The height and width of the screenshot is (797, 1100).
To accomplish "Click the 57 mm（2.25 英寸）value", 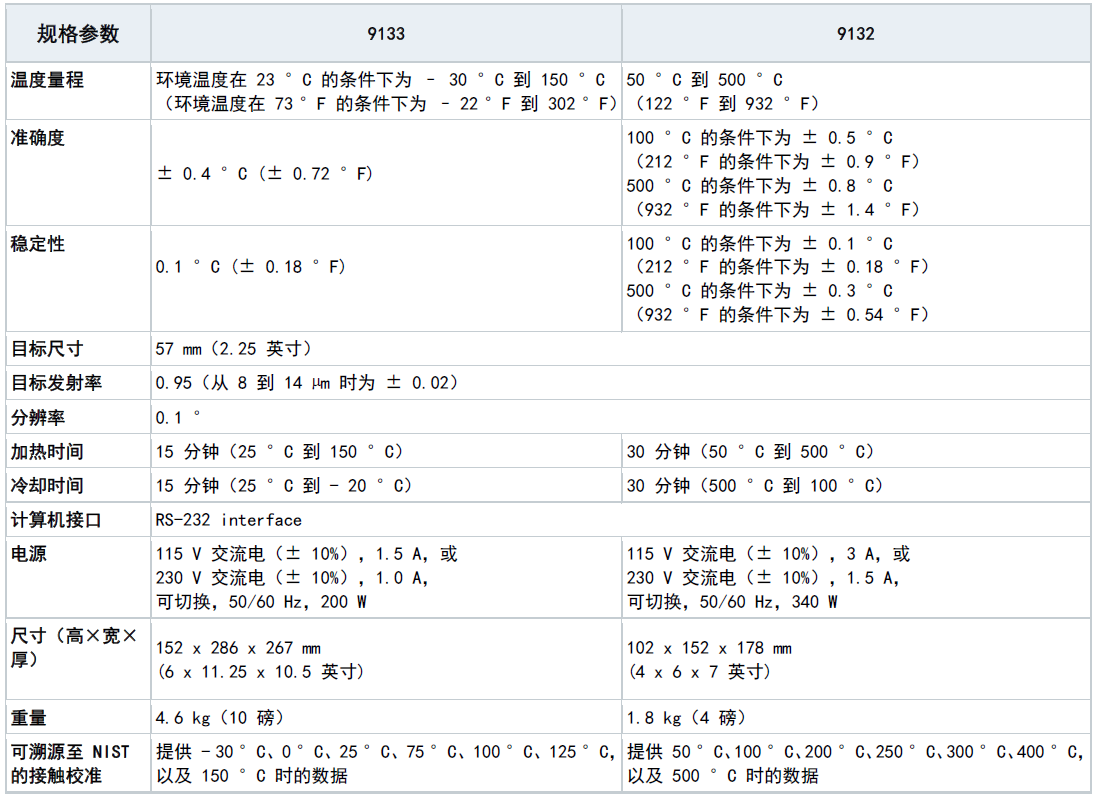I will point(234,349).
